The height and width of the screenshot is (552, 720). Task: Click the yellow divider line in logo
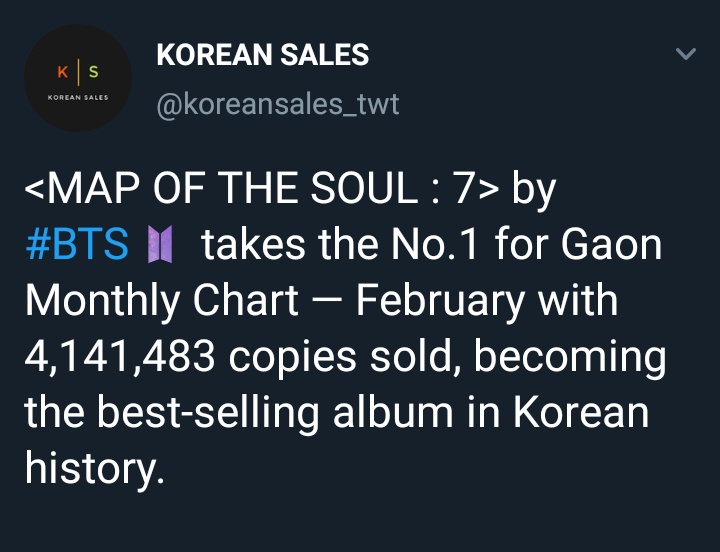pos(79,72)
